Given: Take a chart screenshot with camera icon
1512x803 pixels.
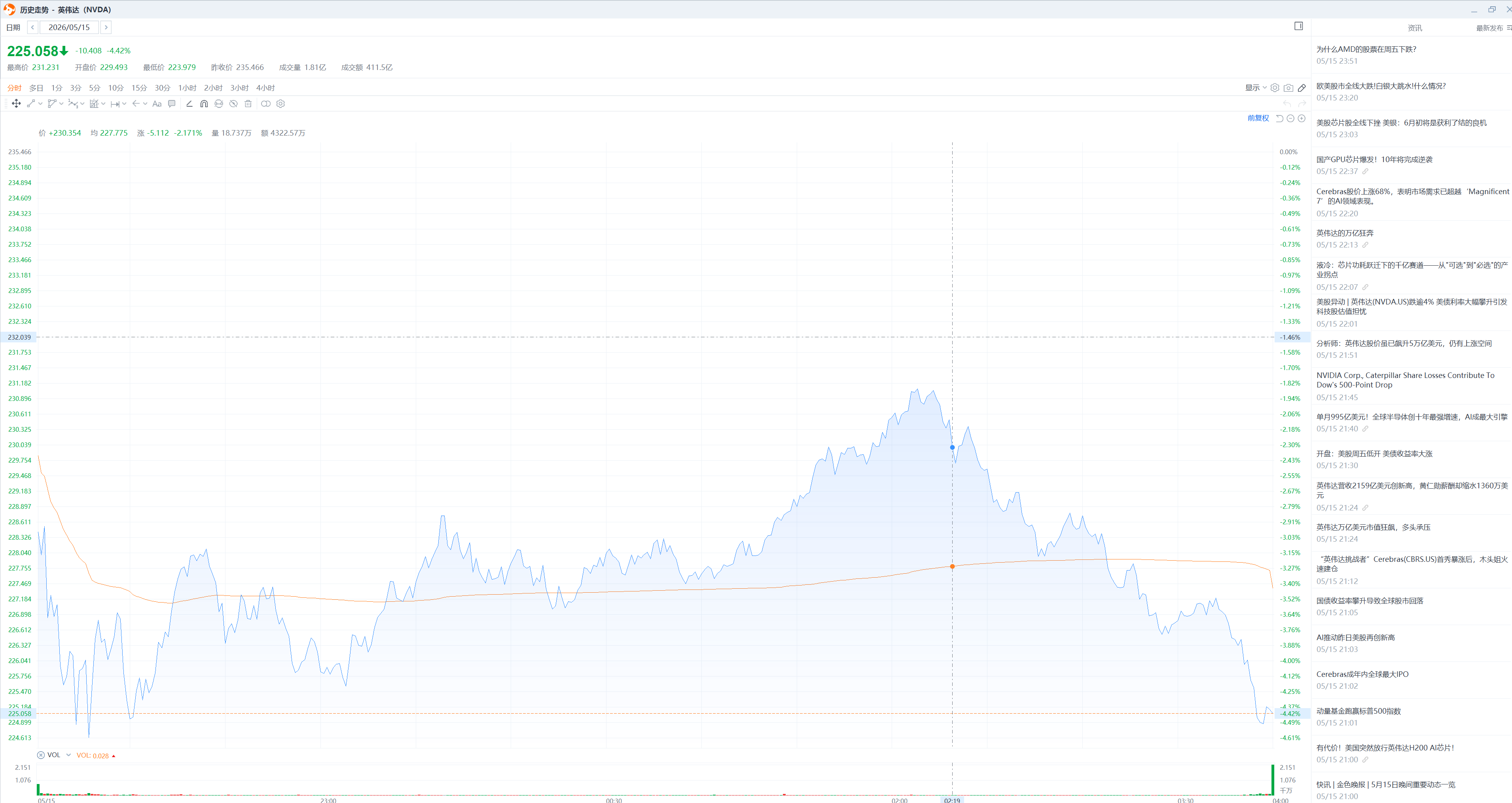Looking at the screenshot, I should (x=1288, y=88).
